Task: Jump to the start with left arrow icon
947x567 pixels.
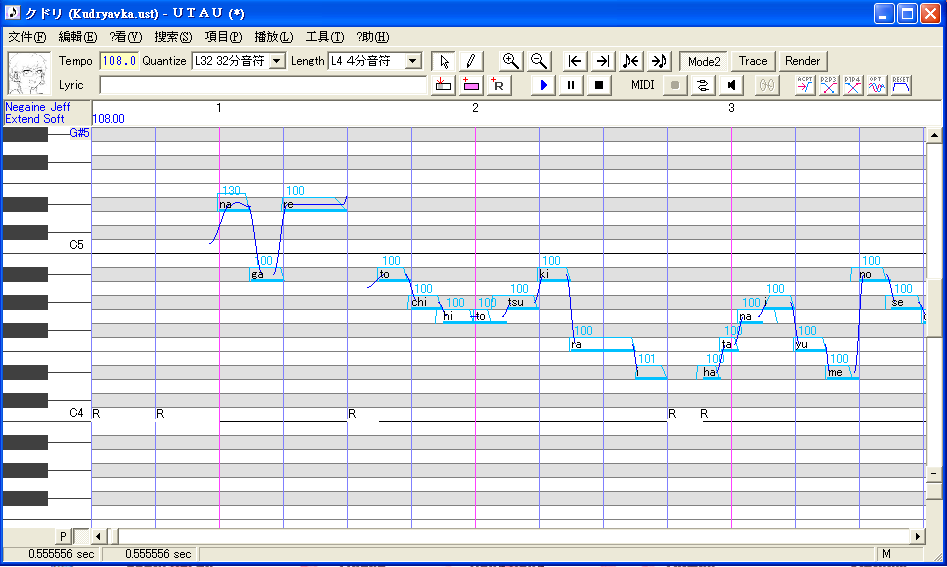Action: (x=574, y=62)
